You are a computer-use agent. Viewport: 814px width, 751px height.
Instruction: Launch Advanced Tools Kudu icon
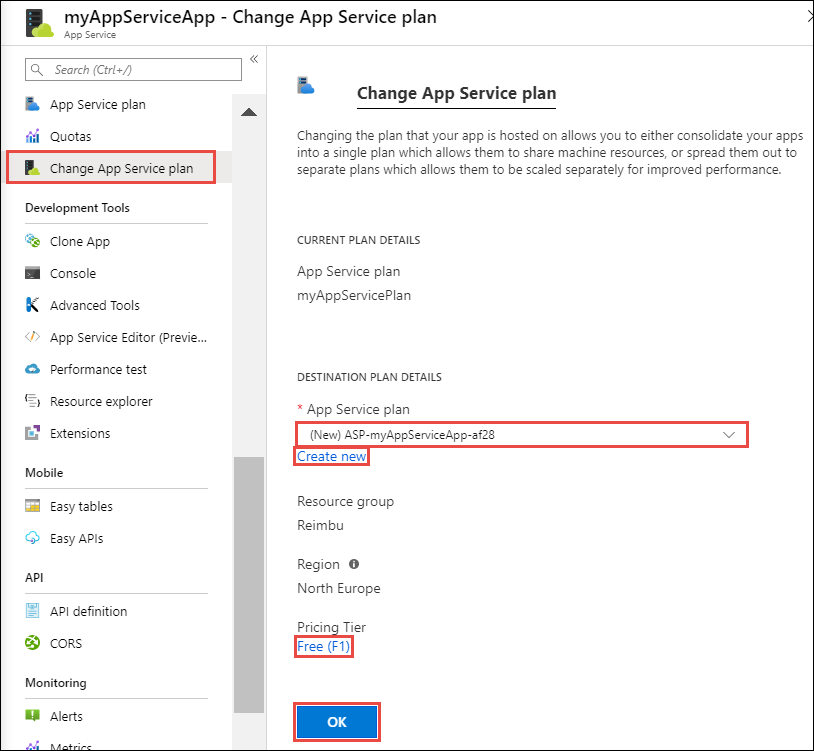pos(32,305)
